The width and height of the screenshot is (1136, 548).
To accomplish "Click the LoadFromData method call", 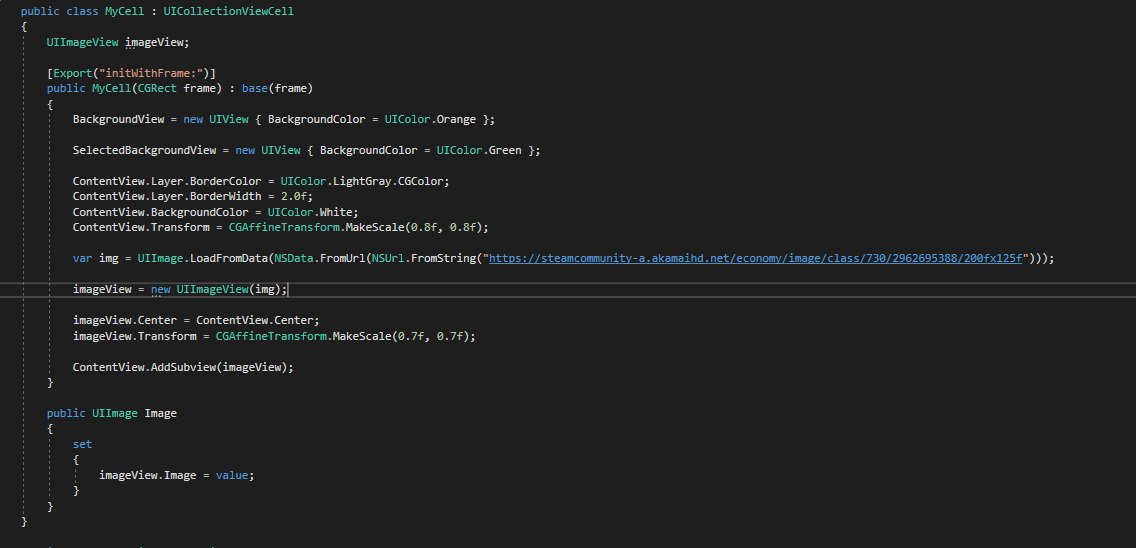I will [229, 258].
